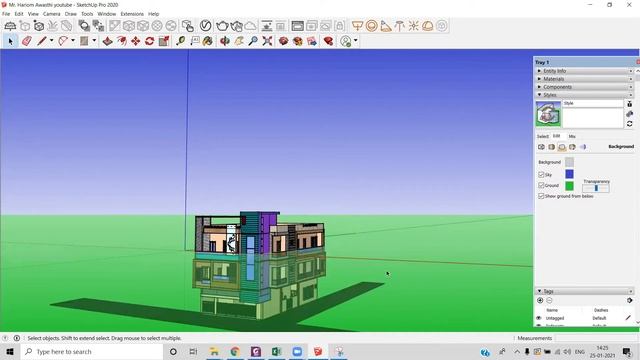Open the Modeling settings style icon

click(582, 147)
